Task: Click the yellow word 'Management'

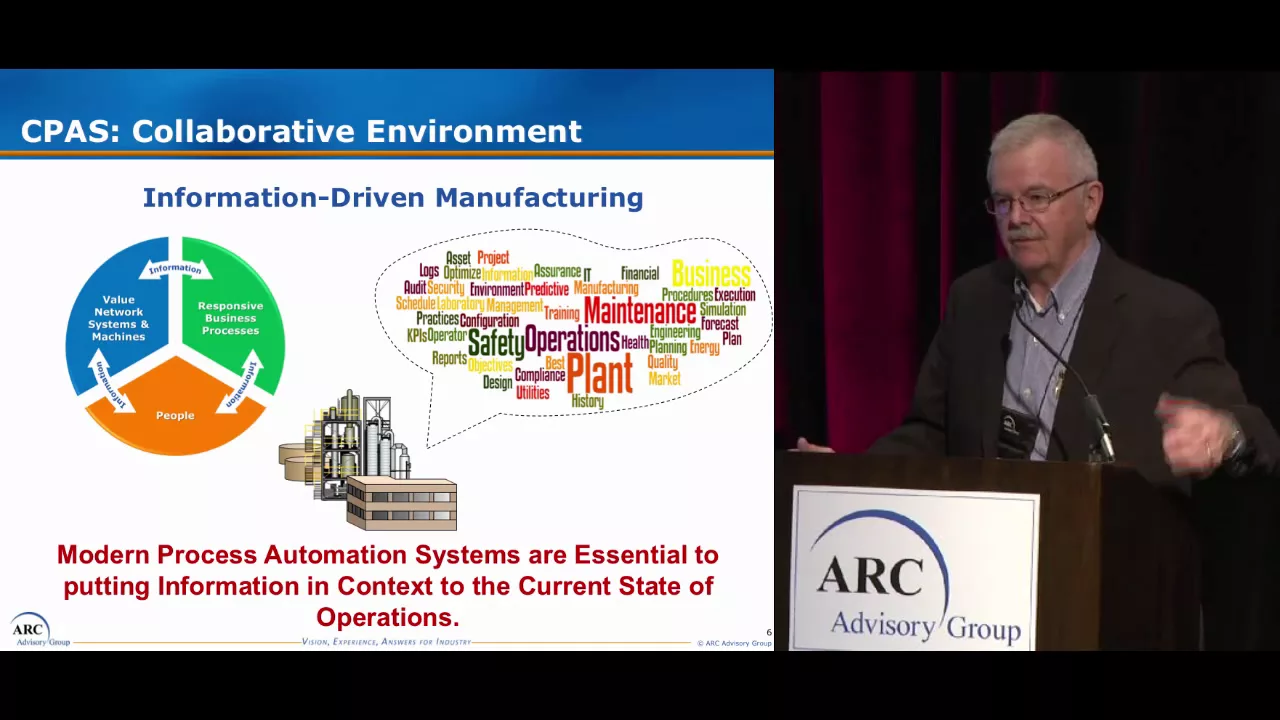Action: pos(514,305)
